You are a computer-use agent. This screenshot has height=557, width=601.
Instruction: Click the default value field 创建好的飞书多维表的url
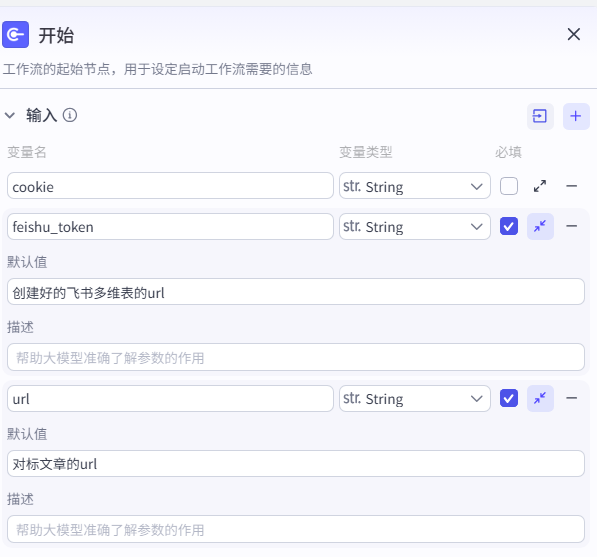[296, 292]
